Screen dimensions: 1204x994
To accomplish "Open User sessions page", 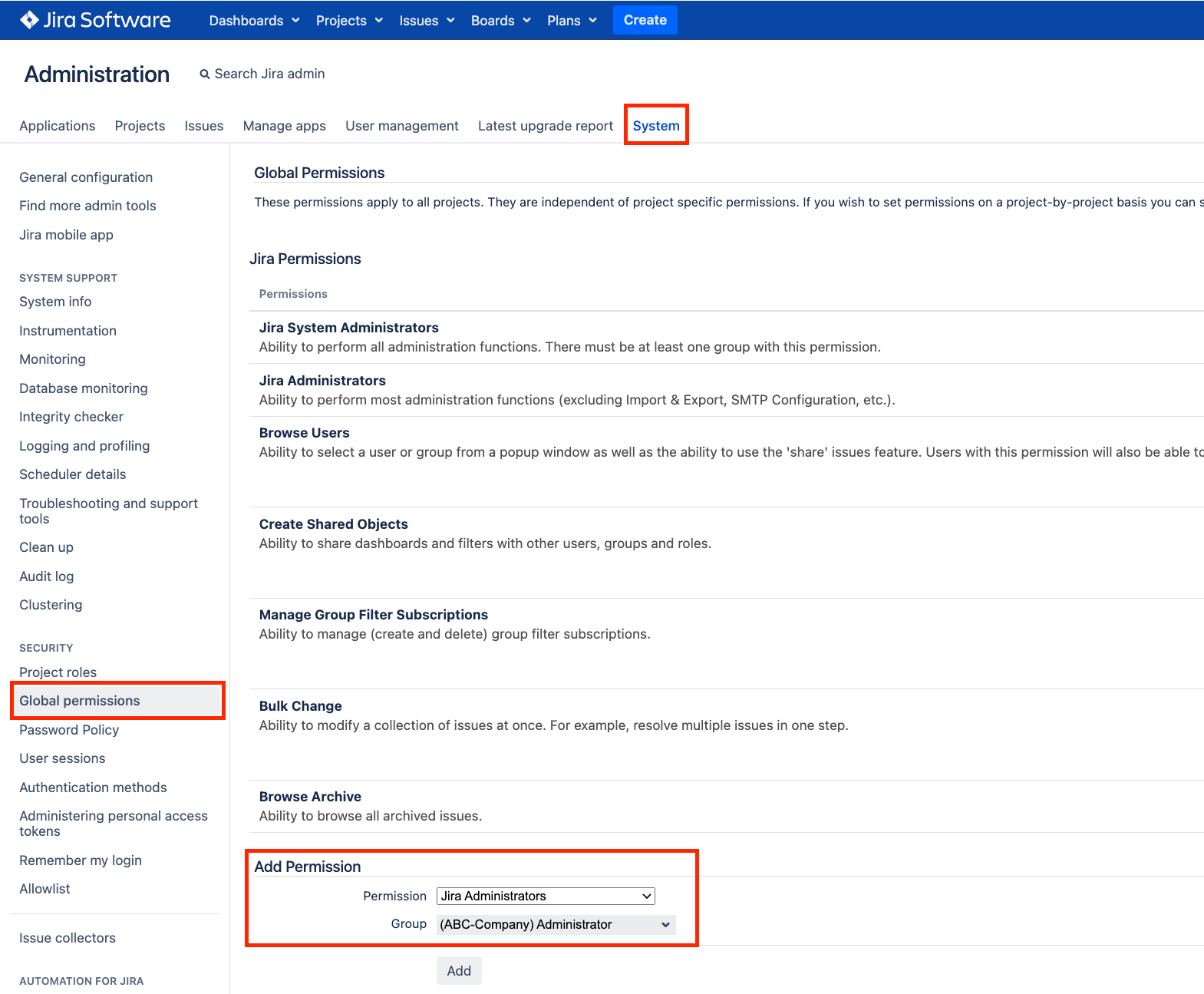I will (x=62, y=758).
